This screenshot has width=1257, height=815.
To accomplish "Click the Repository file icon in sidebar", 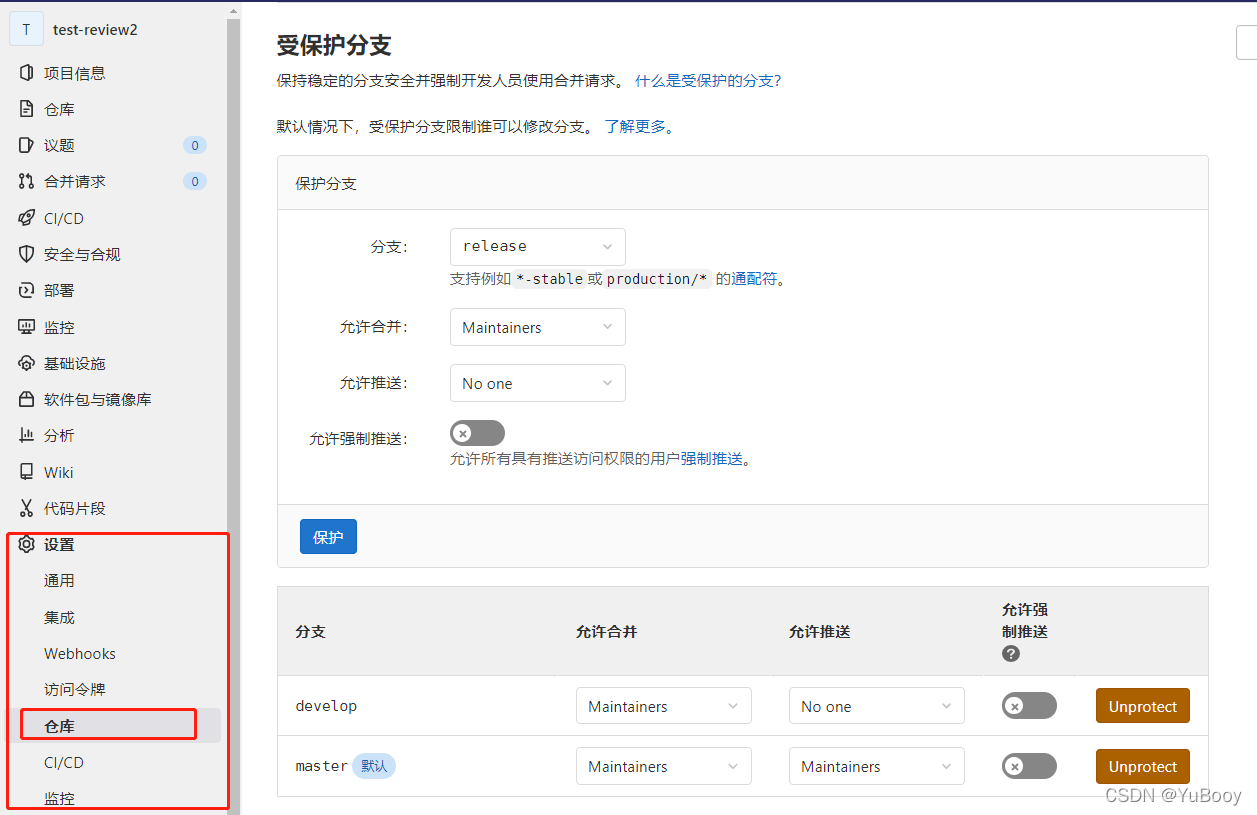I will (27, 109).
